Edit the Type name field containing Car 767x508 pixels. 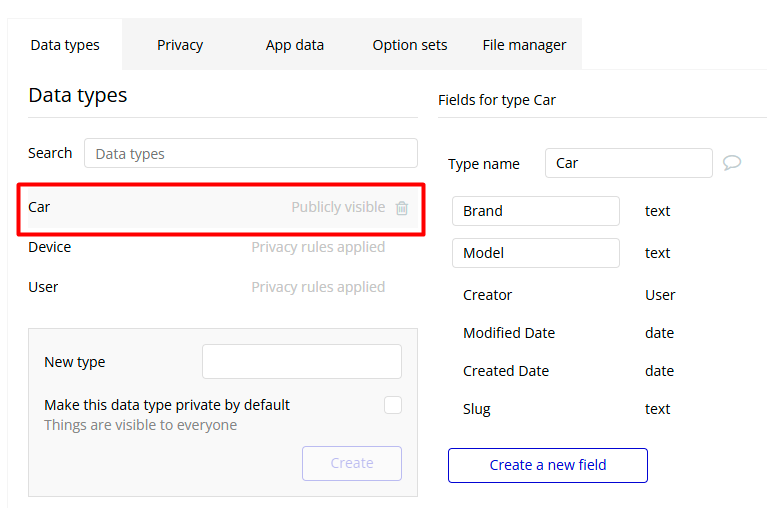pos(628,163)
